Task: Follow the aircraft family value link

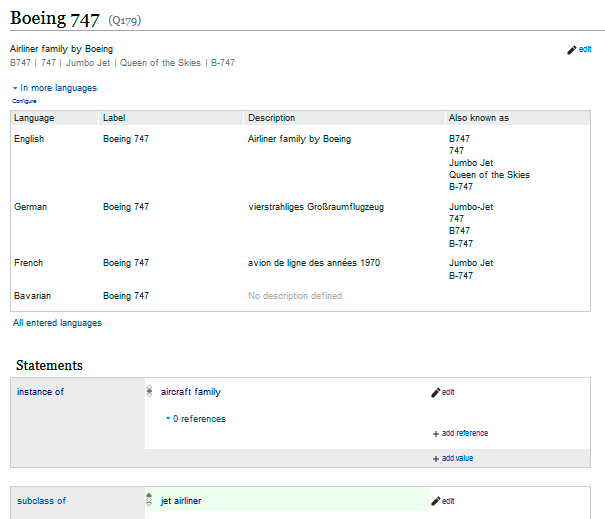Action: tap(191, 392)
